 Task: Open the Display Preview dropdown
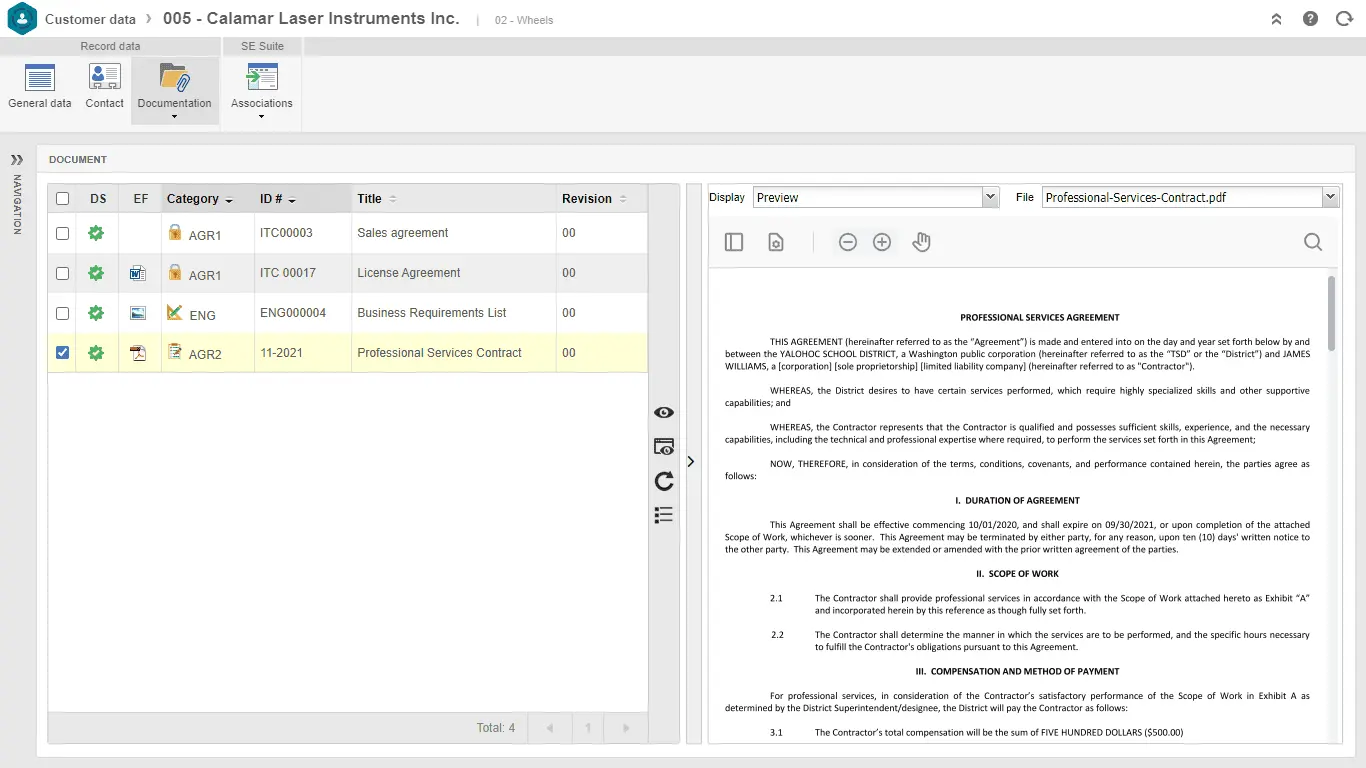[x=990, y=198]
